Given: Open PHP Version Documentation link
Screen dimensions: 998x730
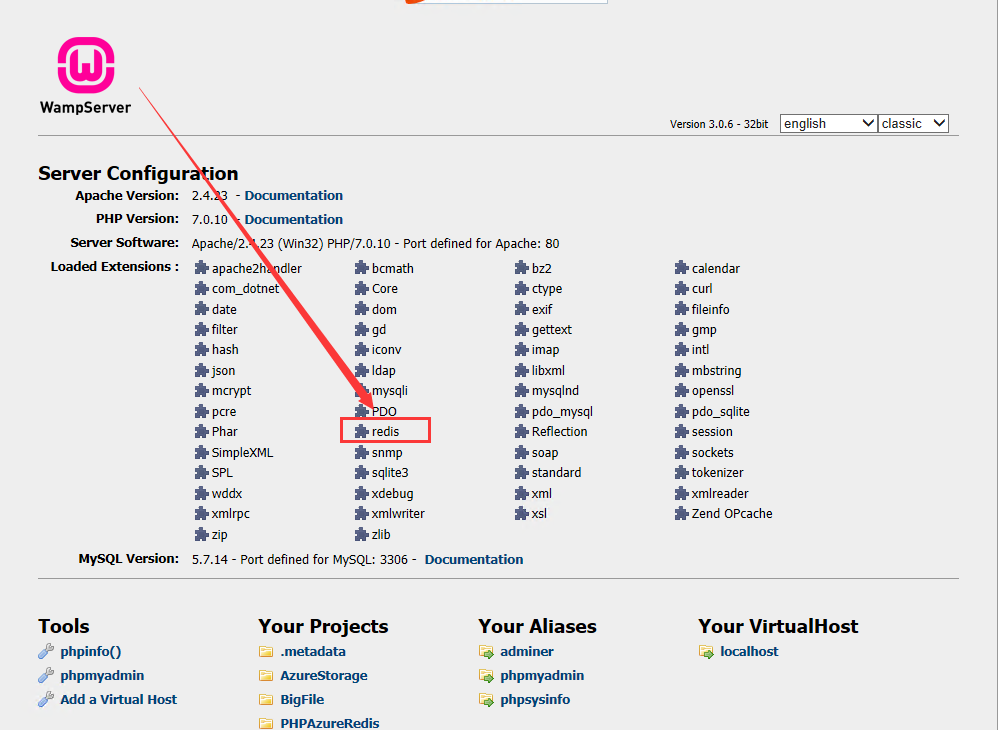Looking at the screenshot, I should [x=293, y=220].
